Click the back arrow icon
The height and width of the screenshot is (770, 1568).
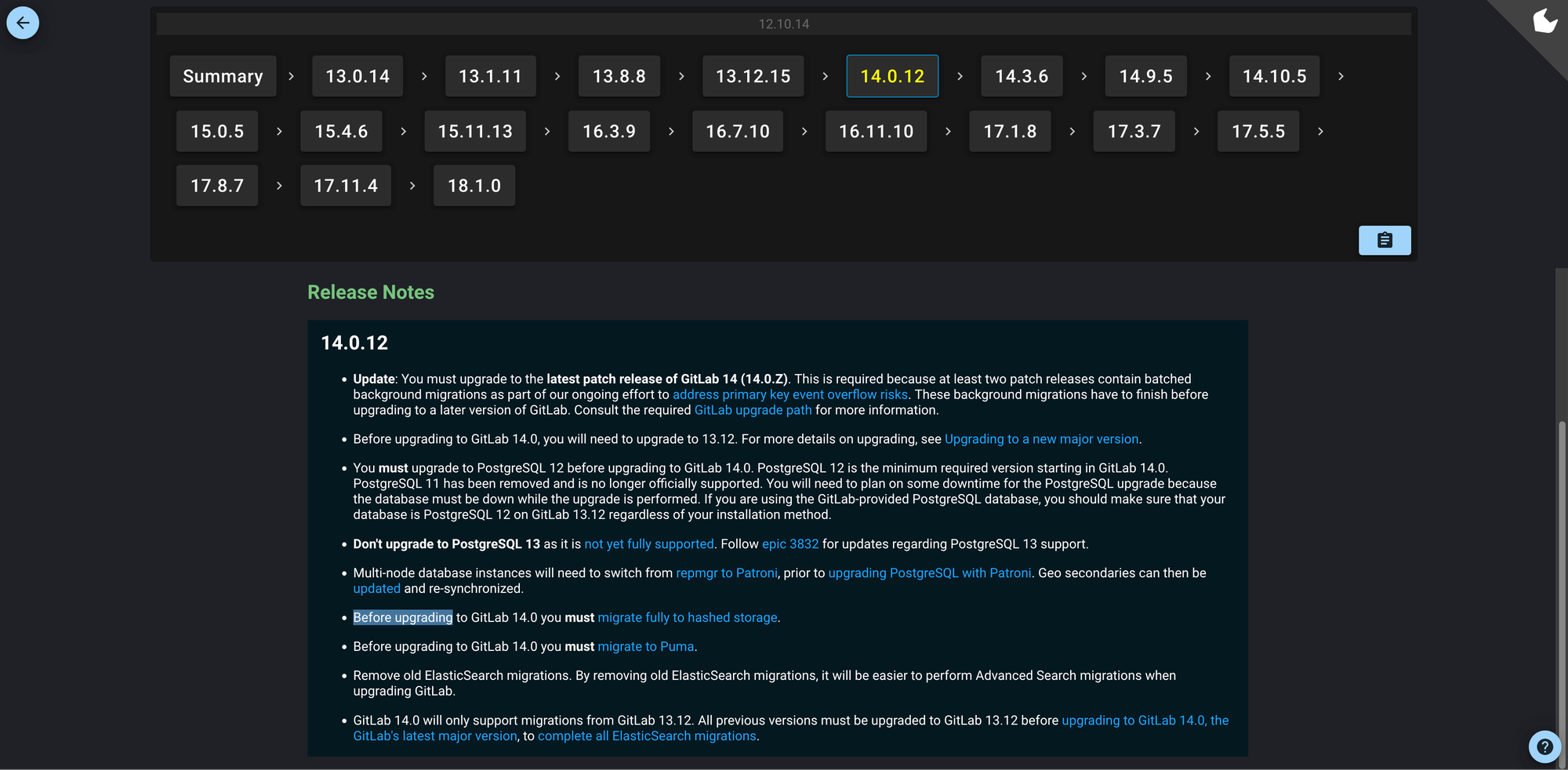[23, 23]
